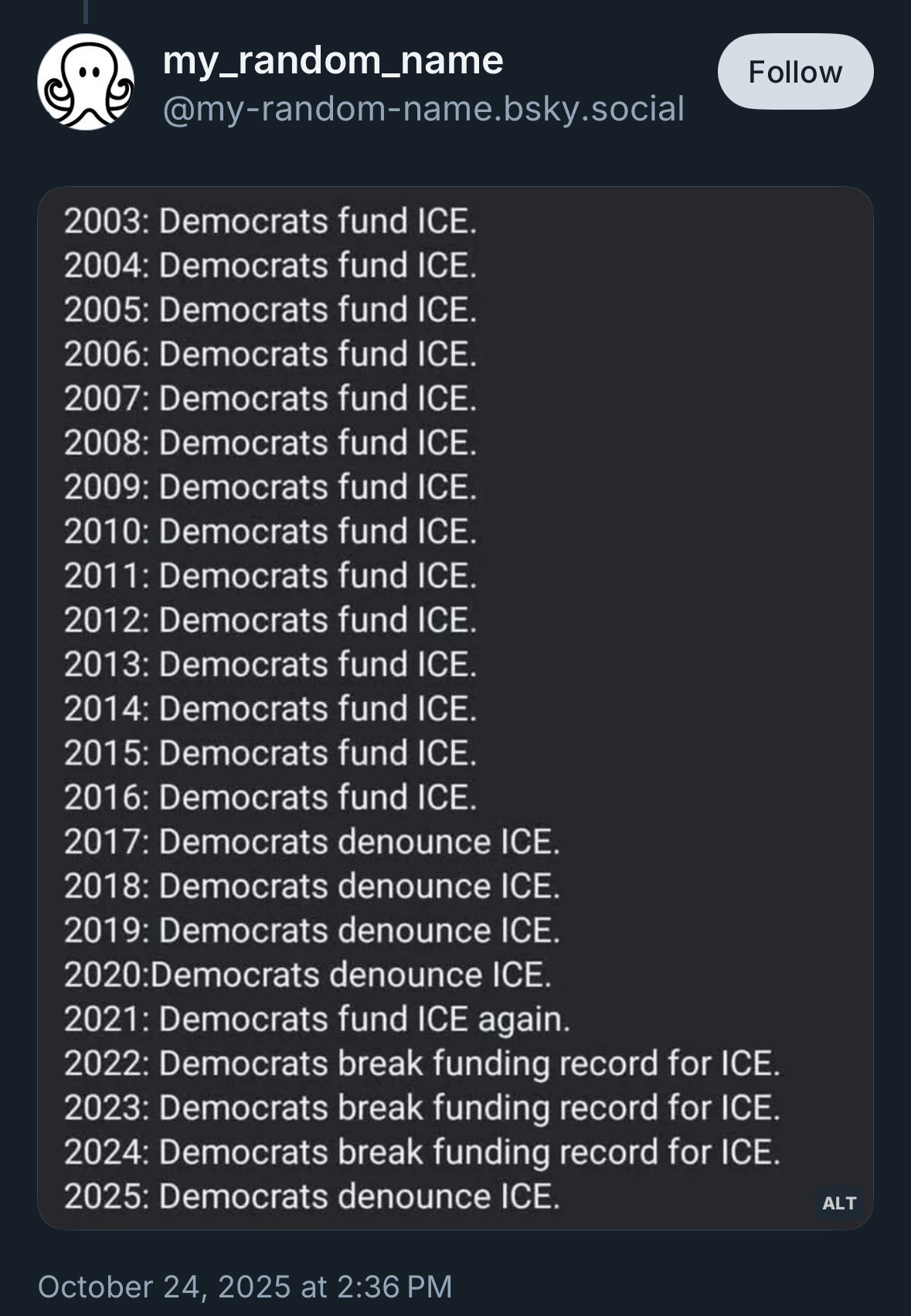Click the "2025: Democrats denounce ICE." line
This screenshot has height=1316, width=911.
point(311,1197)
